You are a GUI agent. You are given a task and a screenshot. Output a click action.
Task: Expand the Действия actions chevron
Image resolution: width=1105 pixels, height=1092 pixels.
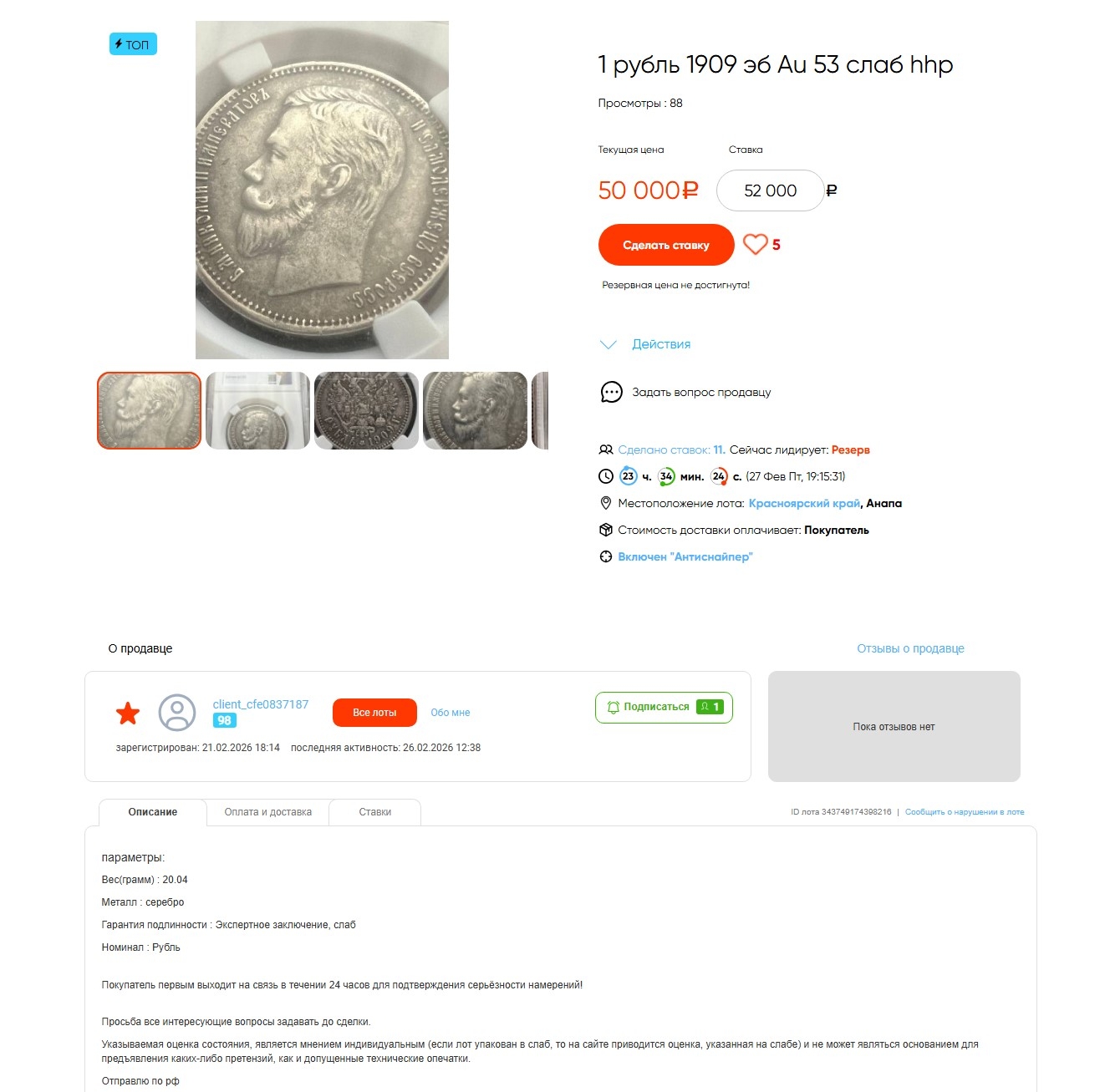tap(609, 344)
